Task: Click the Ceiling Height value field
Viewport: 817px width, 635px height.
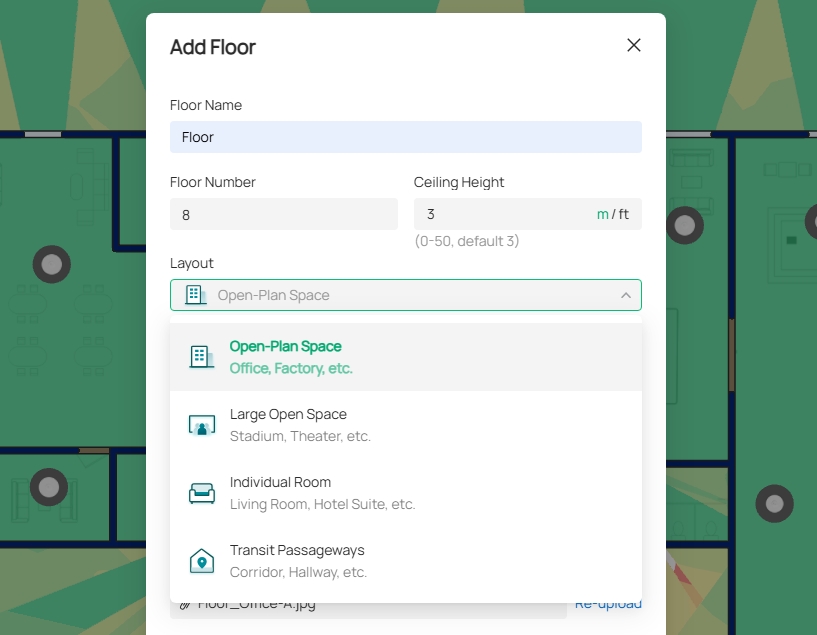Action: (500, 214)
